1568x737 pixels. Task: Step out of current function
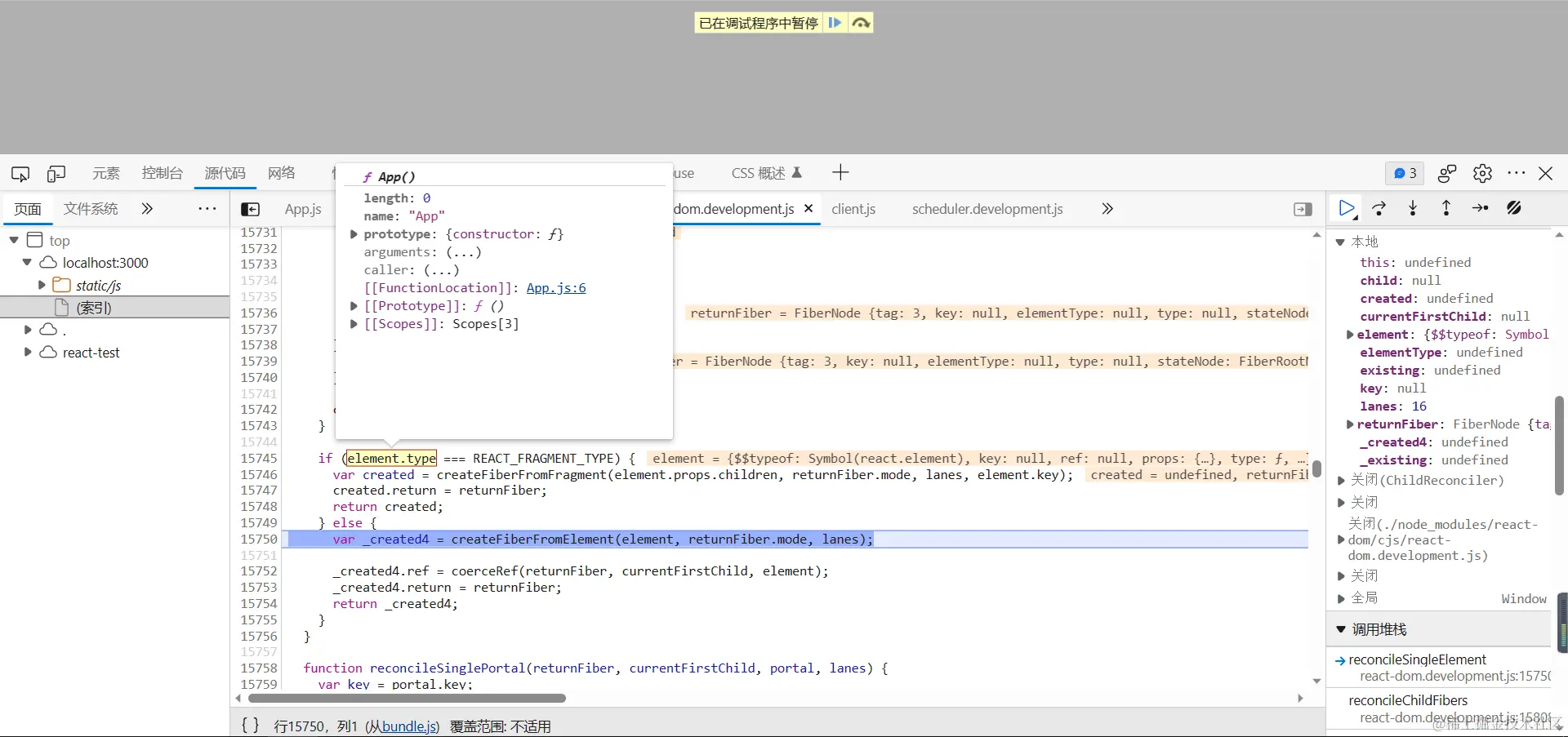[1446, 208]
